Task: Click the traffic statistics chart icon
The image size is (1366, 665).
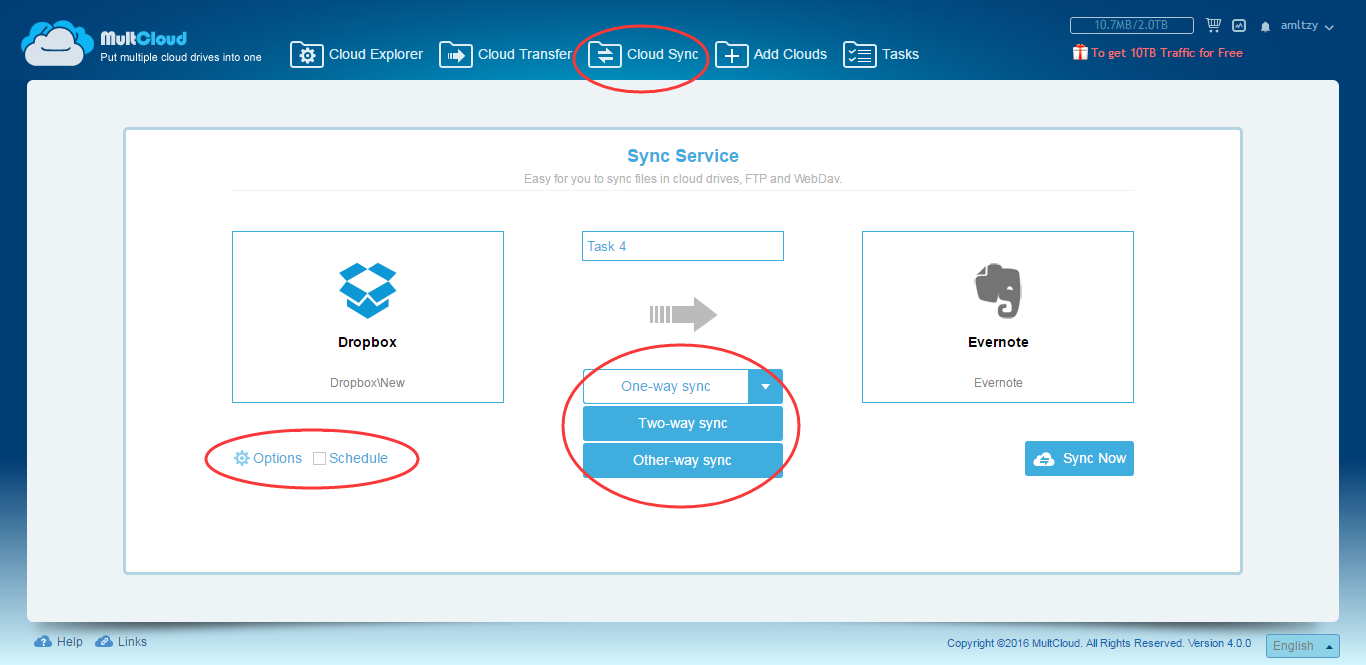Action: coord(1239,26)
